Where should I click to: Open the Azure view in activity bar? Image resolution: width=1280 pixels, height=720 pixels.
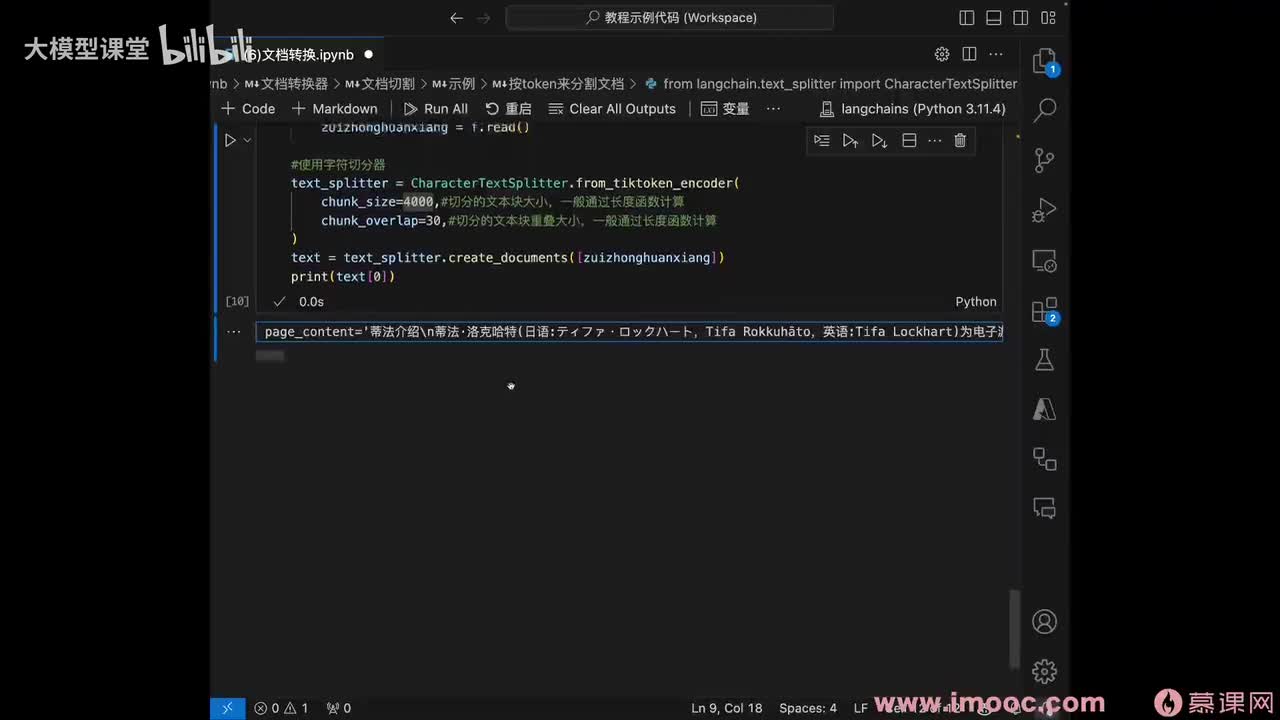tap(1044, 410)
